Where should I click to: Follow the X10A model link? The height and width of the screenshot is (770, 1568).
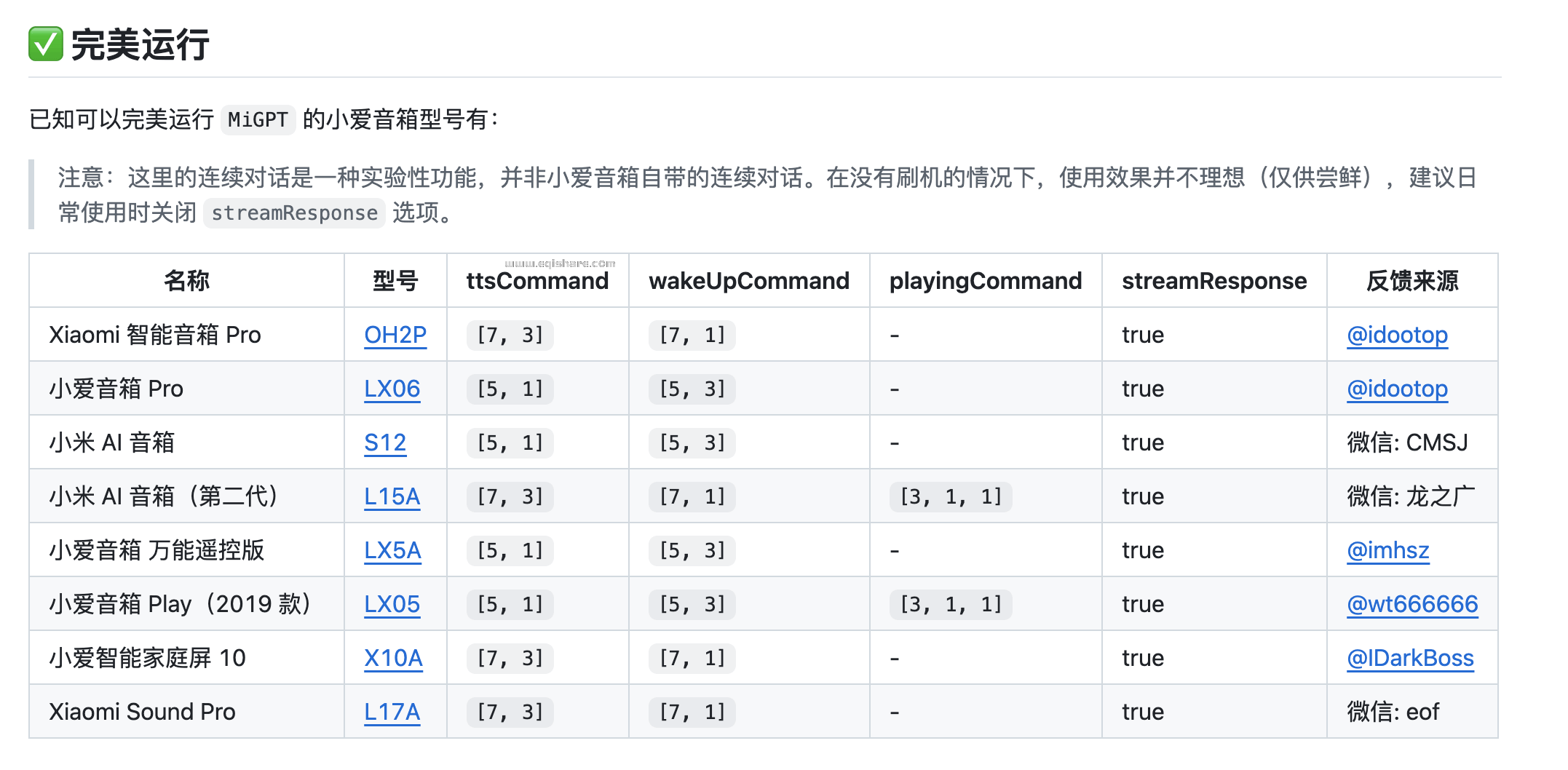[x=393, y=658]
